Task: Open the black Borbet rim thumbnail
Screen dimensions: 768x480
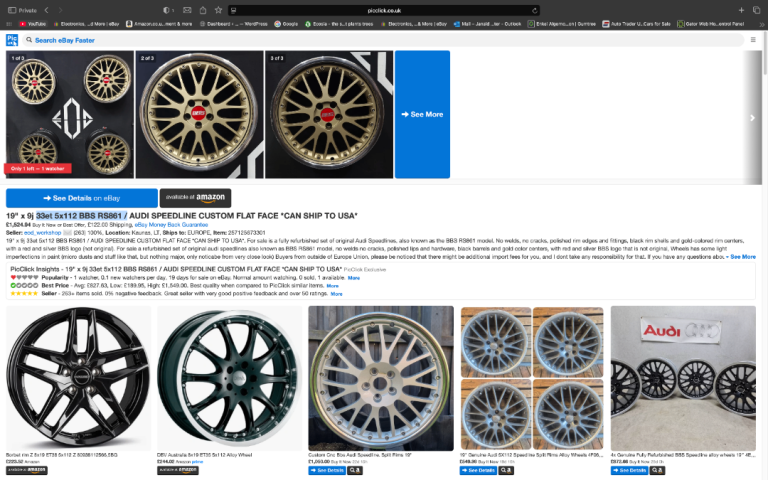Action: (x=78, y=378)
